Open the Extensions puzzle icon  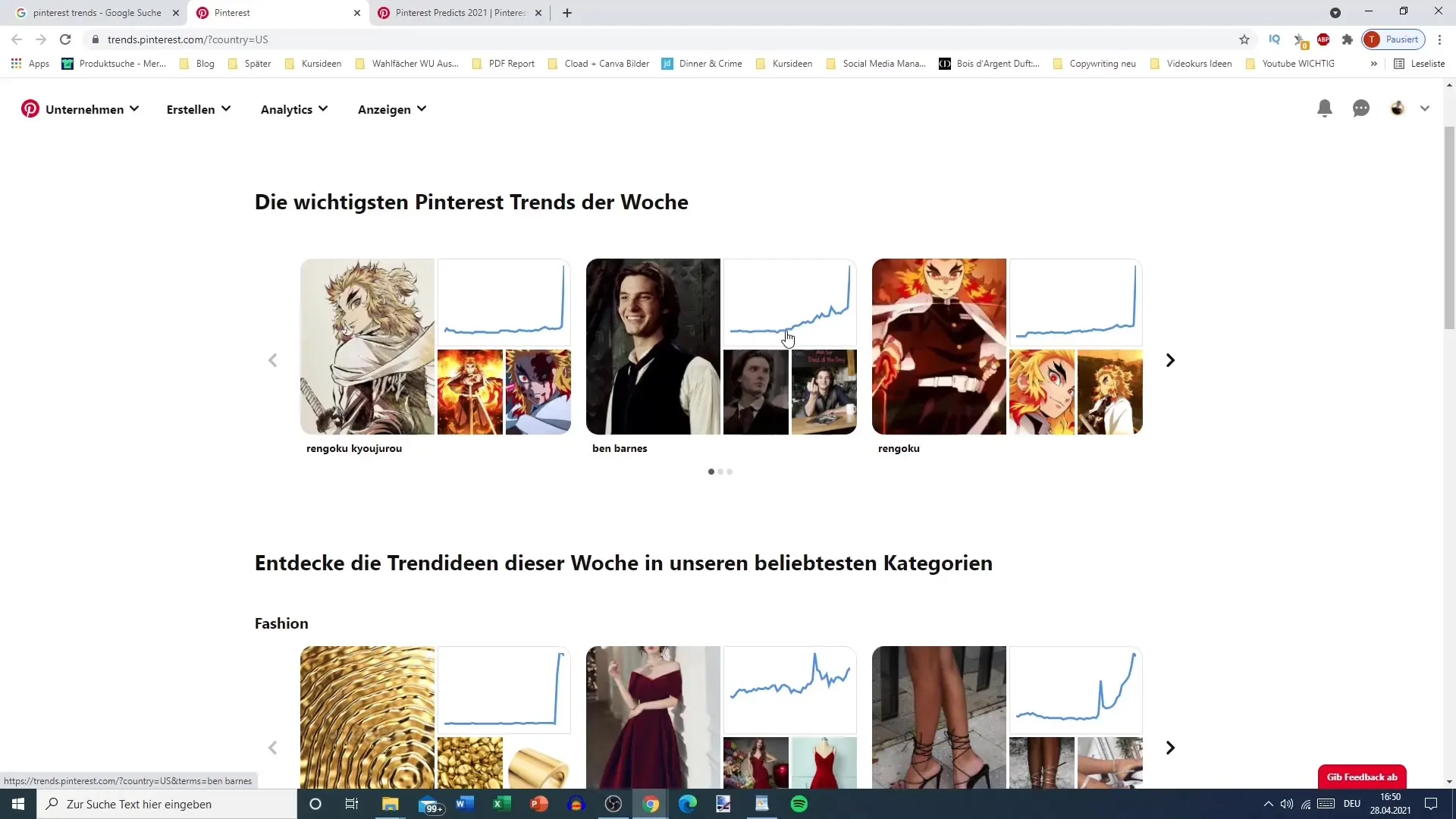tap(1348, 39)
